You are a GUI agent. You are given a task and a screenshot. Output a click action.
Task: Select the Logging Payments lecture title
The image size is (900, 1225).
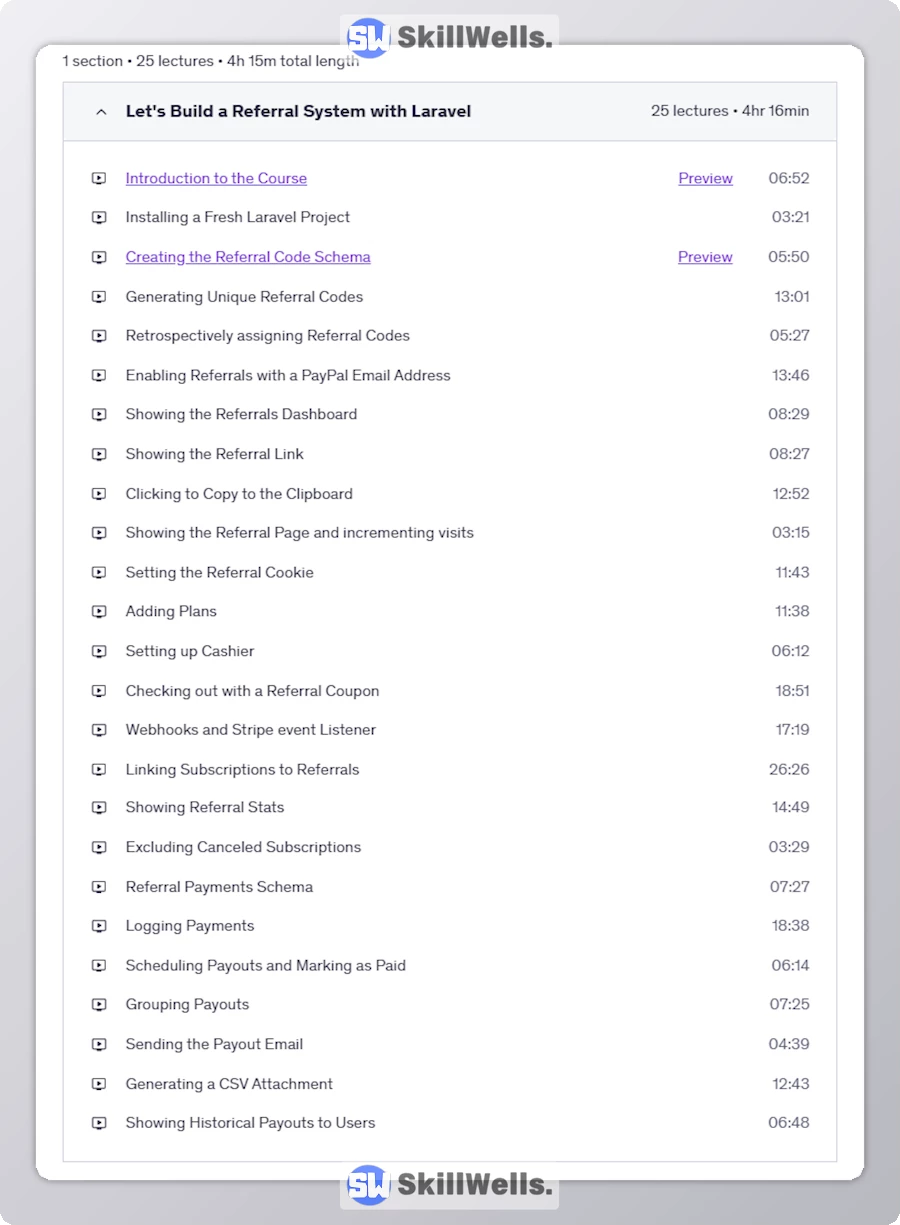190,926
